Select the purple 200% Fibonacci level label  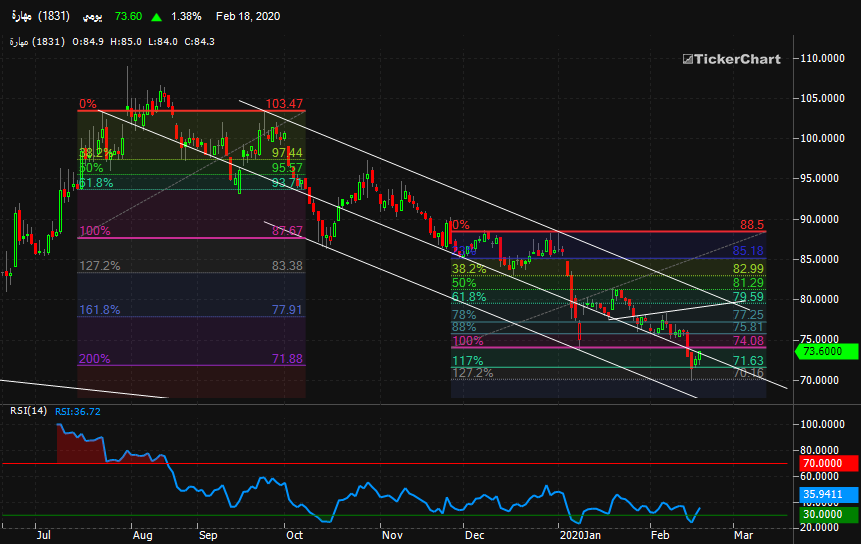pyautogui.click(x=94, y=359)
